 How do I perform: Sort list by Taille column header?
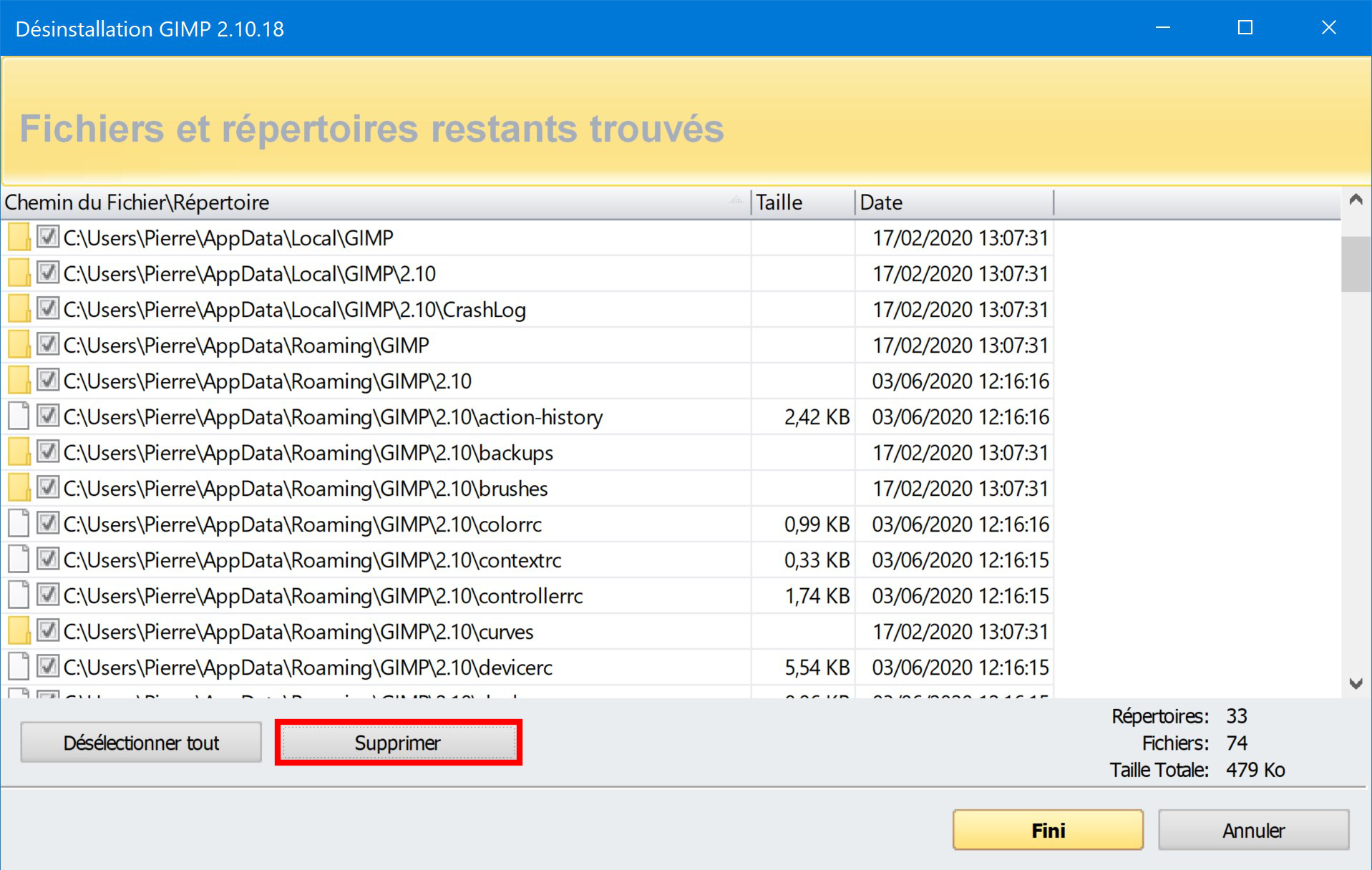[x=803, y=202]
